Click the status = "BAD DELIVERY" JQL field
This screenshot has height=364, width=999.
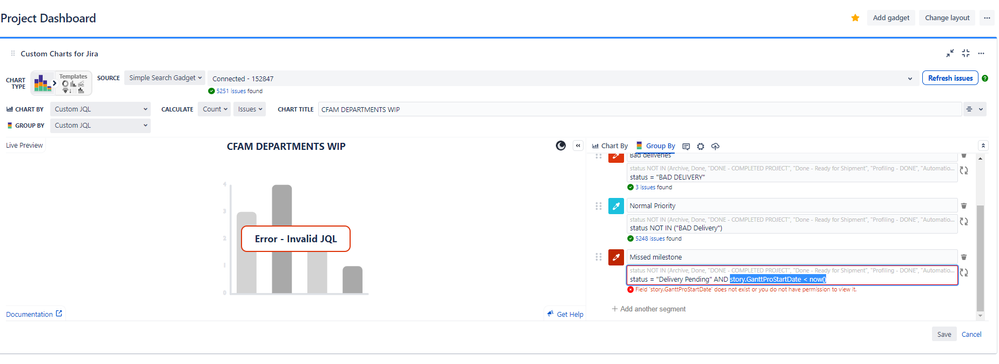[792, 173]
